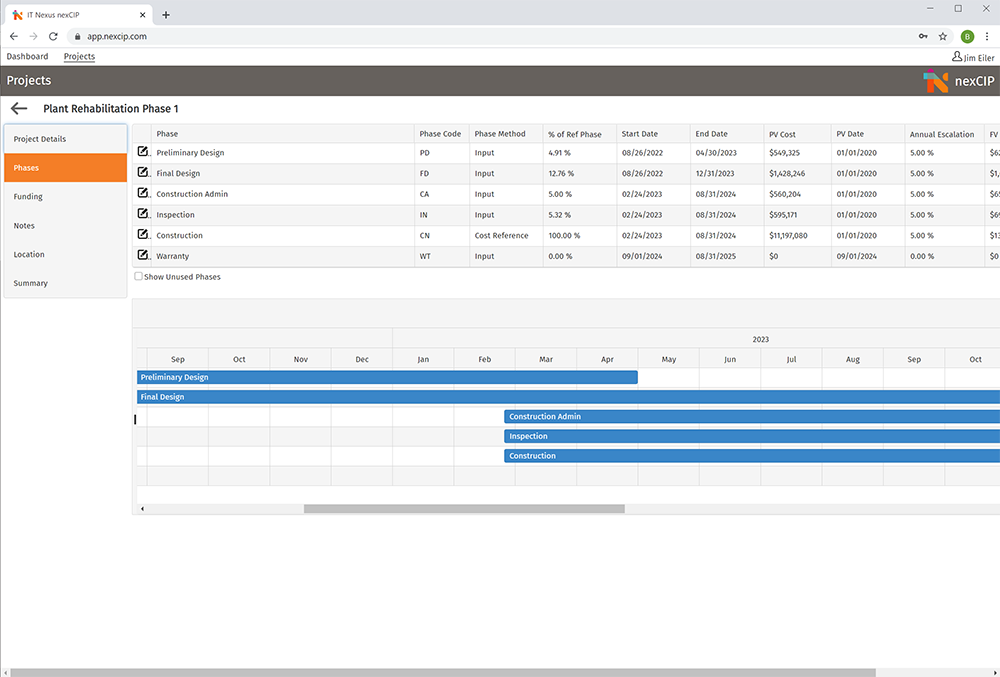
Task: Reload the page
Action: 54,36
